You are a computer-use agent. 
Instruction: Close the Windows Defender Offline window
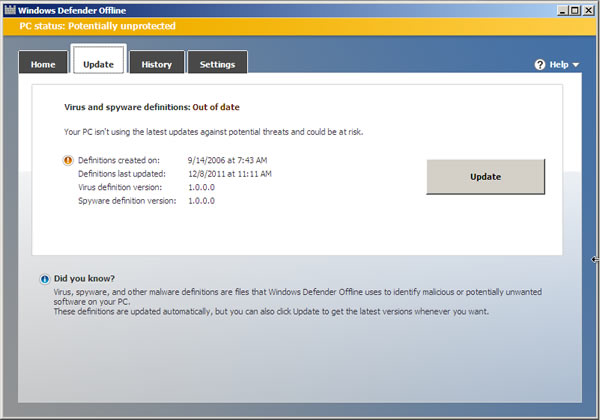tap(588, 10)
